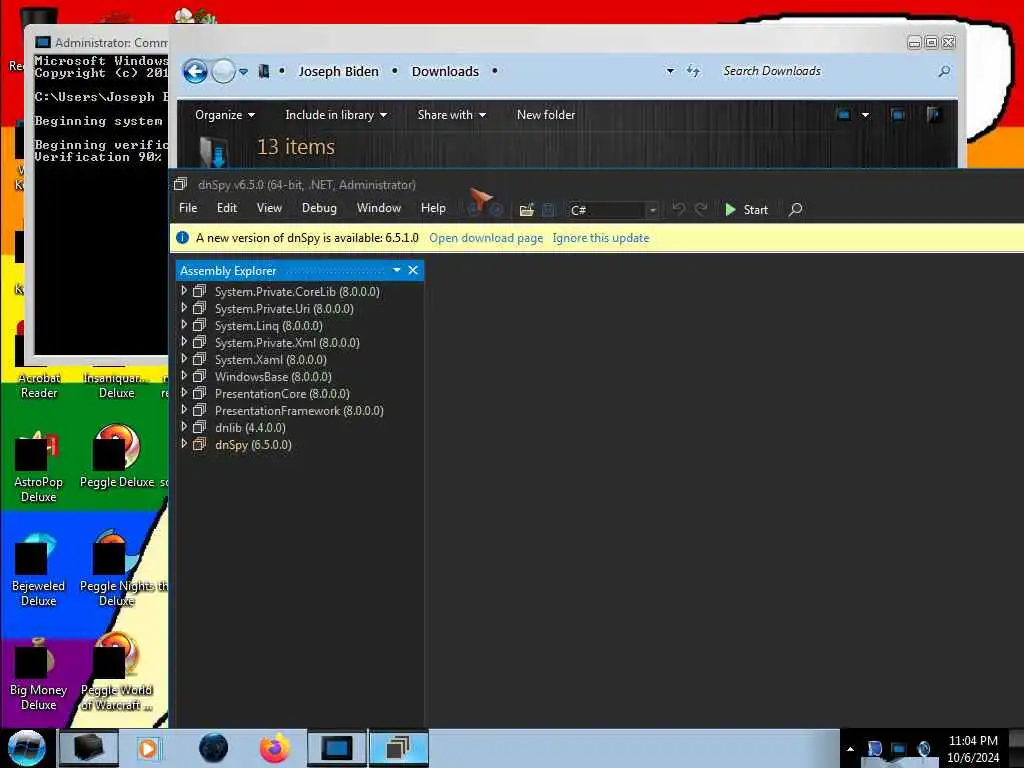Click the Explorer change view icon
Image resolution: width=1024 pixels, height=768 pixels.
(844, 115)
